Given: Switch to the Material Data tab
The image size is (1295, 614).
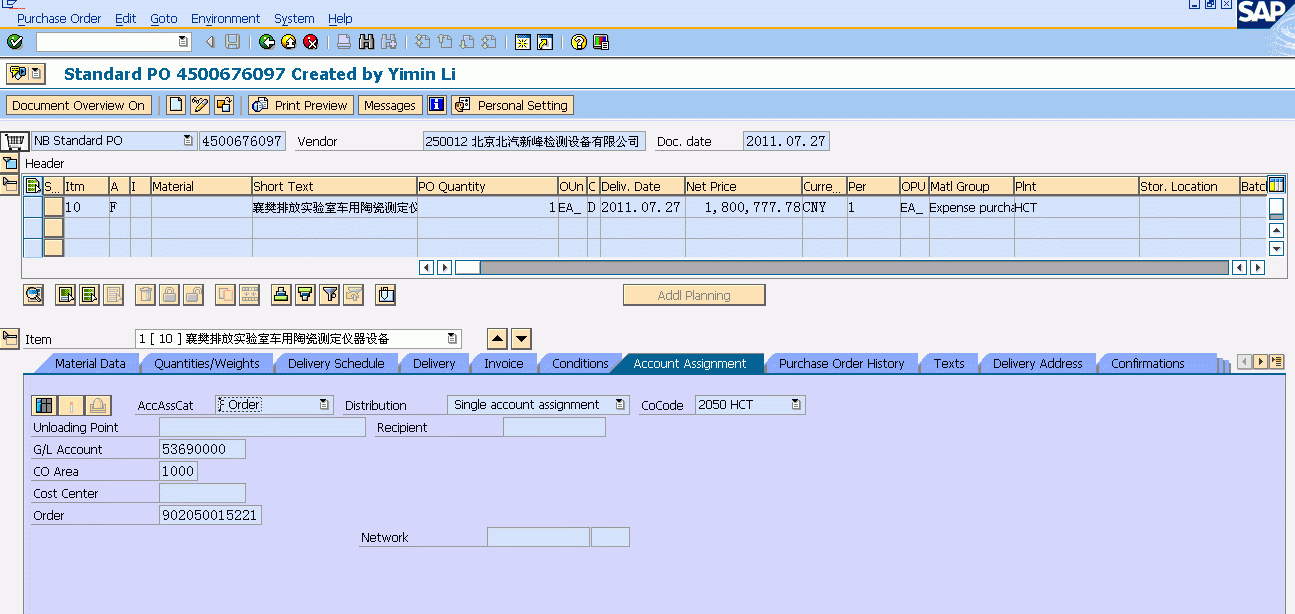Looking at the screenshot, I should [x=90, y=363].
